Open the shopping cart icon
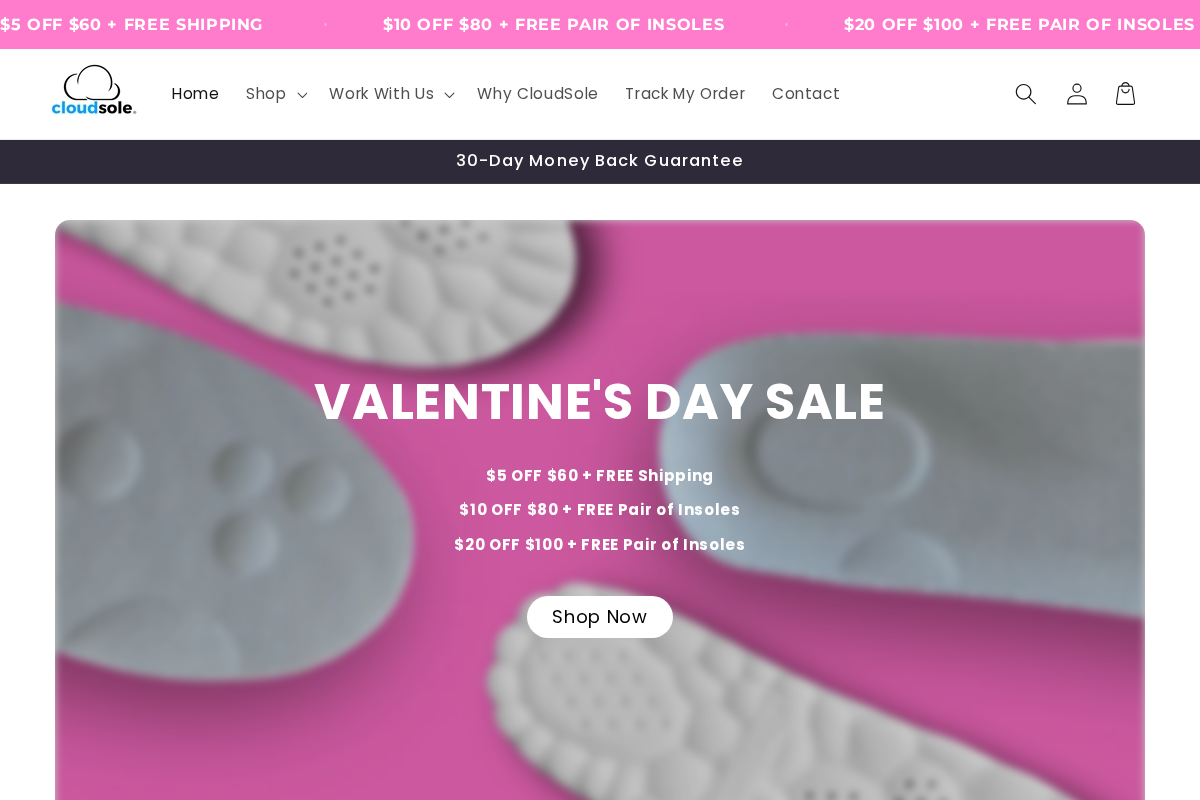The width and height of the screenshot is (1200, 800). [x=1125, y=94]
